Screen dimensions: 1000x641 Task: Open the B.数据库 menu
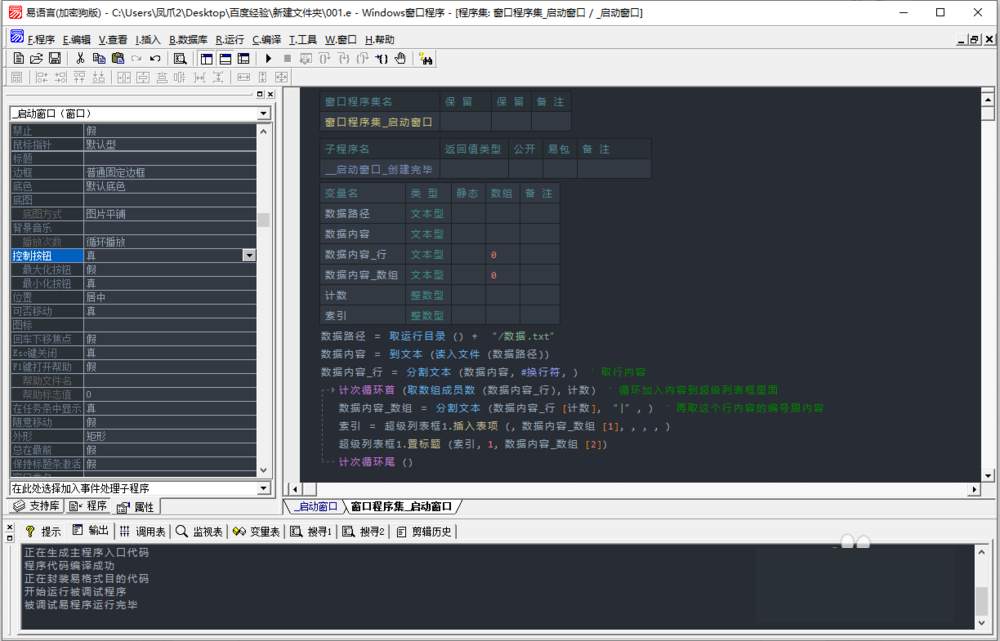188,40
